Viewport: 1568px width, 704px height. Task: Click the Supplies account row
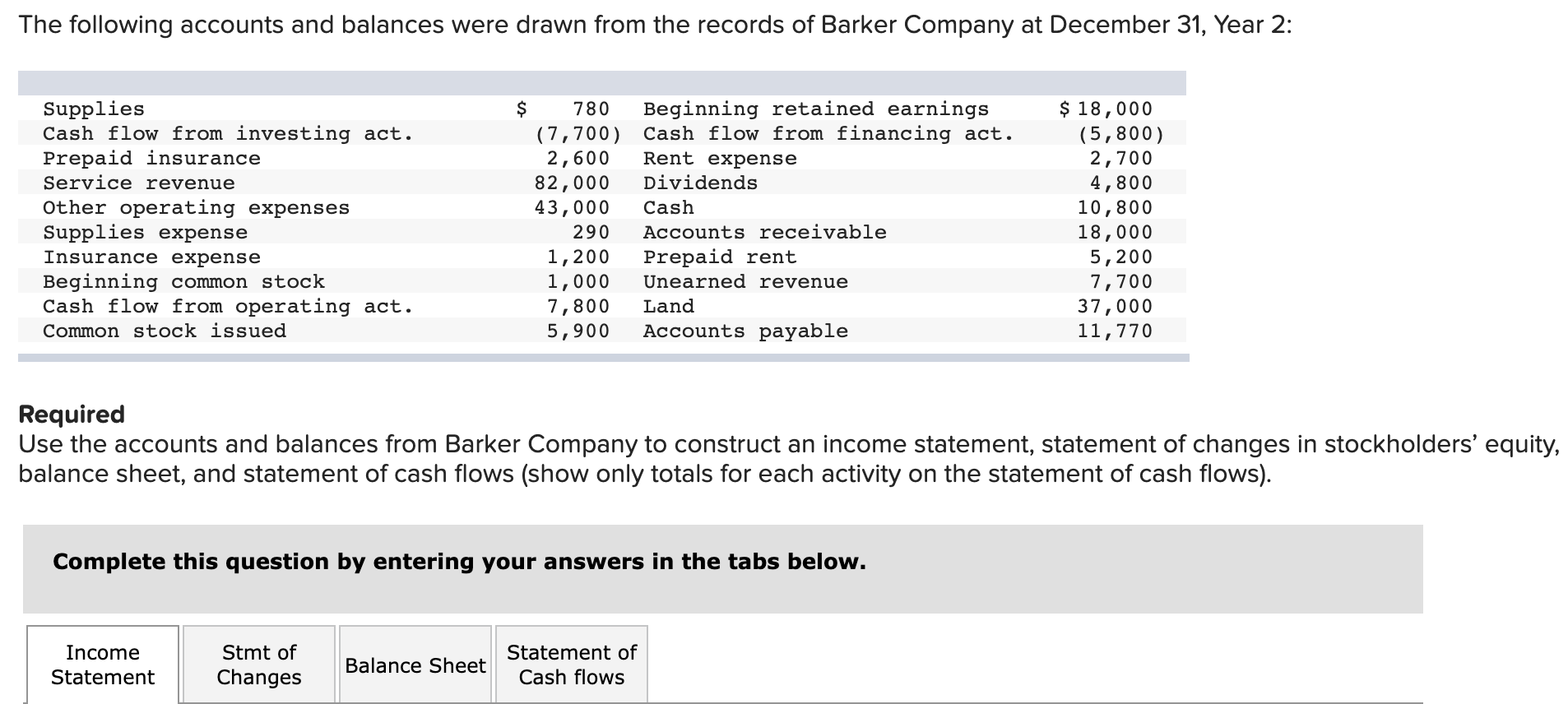coord(93,108)
